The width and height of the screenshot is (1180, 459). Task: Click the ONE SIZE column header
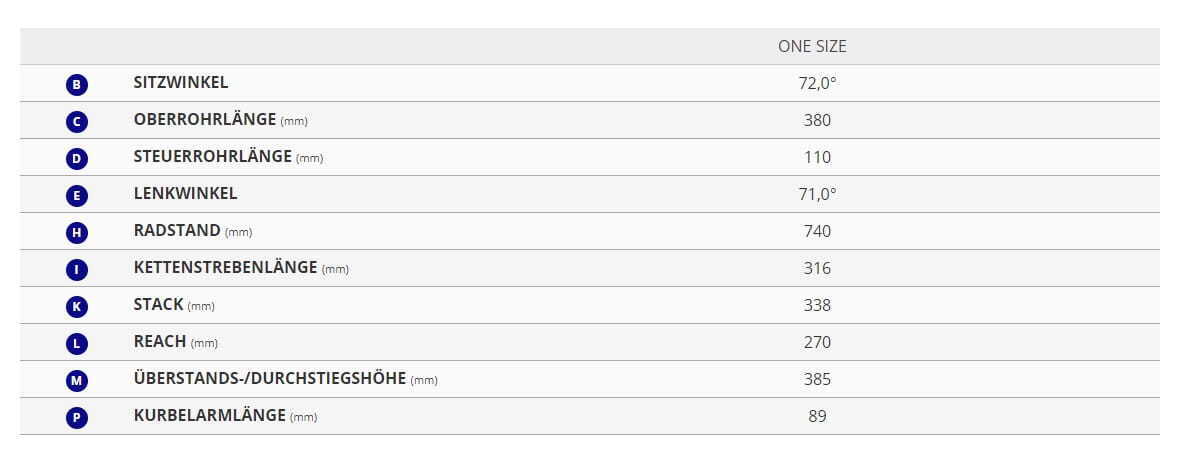812,47
